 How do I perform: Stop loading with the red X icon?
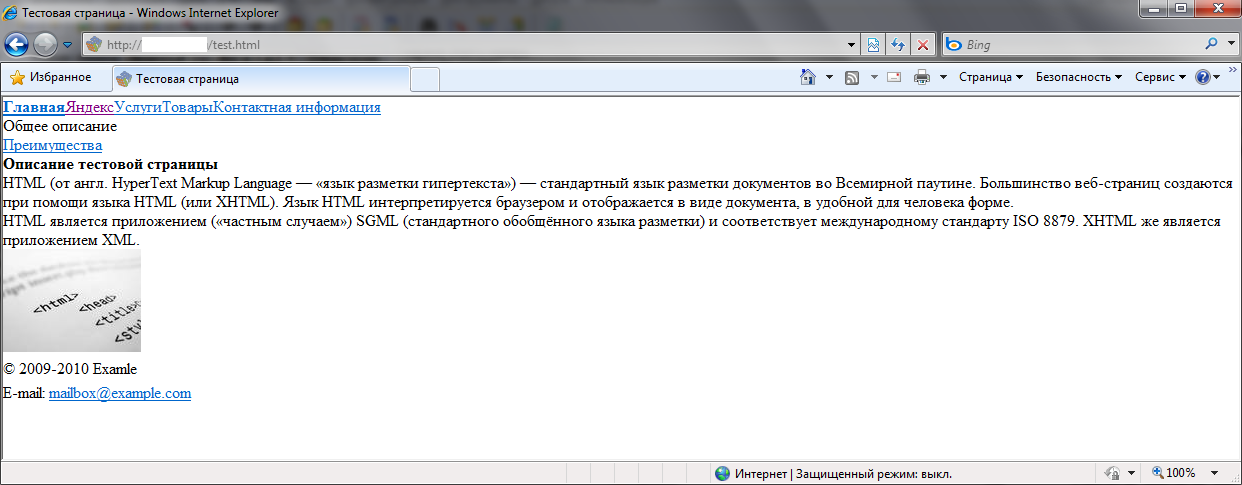tap(923, 45)
